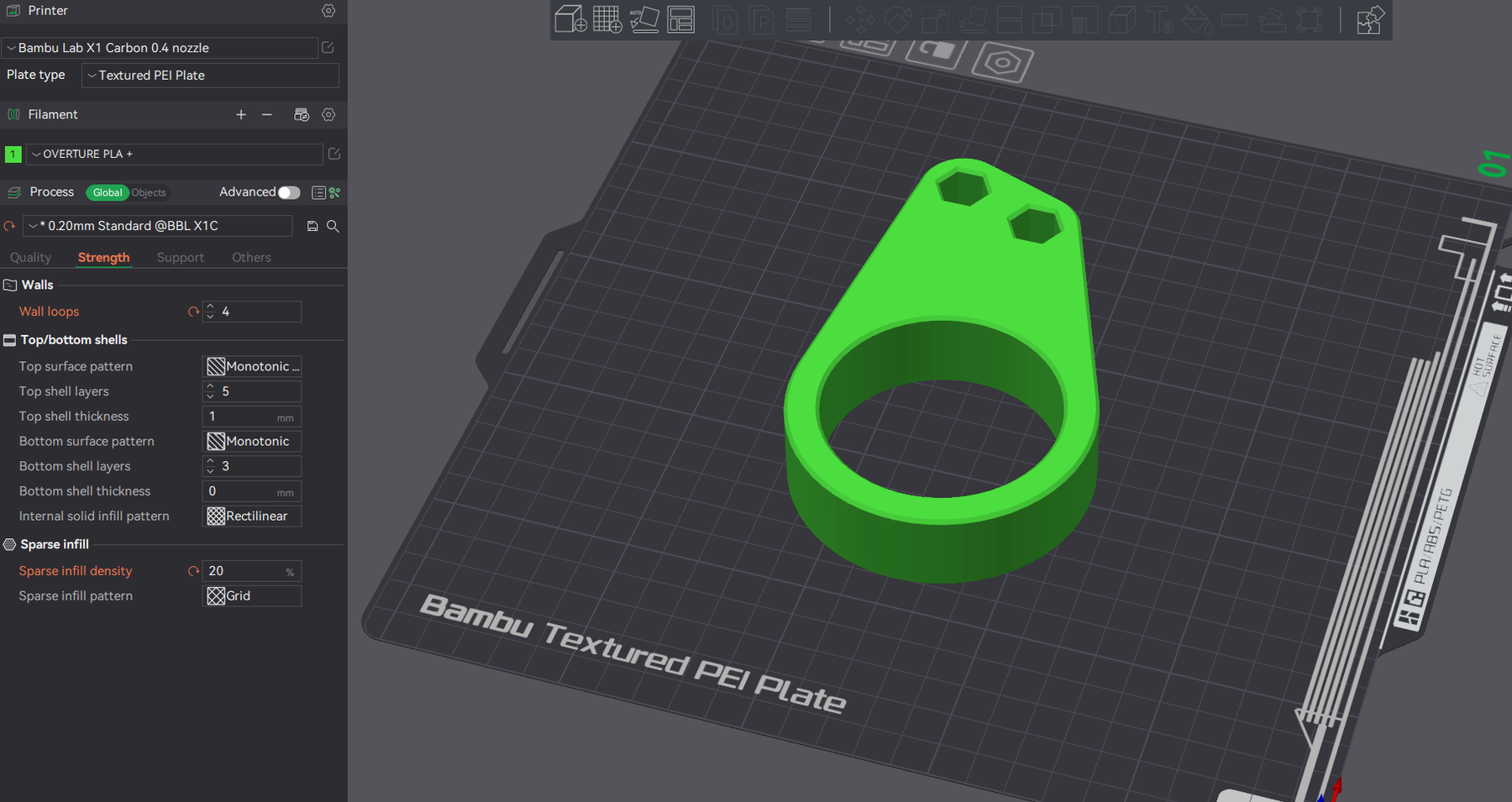Save the modified process preset via disk icon
The width and height of the screenshot is (1512, 802).
312,225
